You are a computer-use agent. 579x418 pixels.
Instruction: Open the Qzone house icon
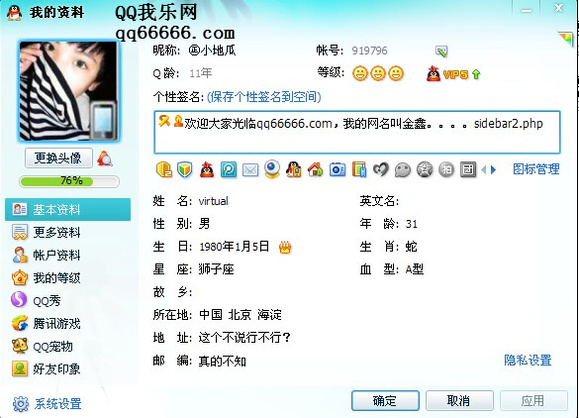point(315,170)
